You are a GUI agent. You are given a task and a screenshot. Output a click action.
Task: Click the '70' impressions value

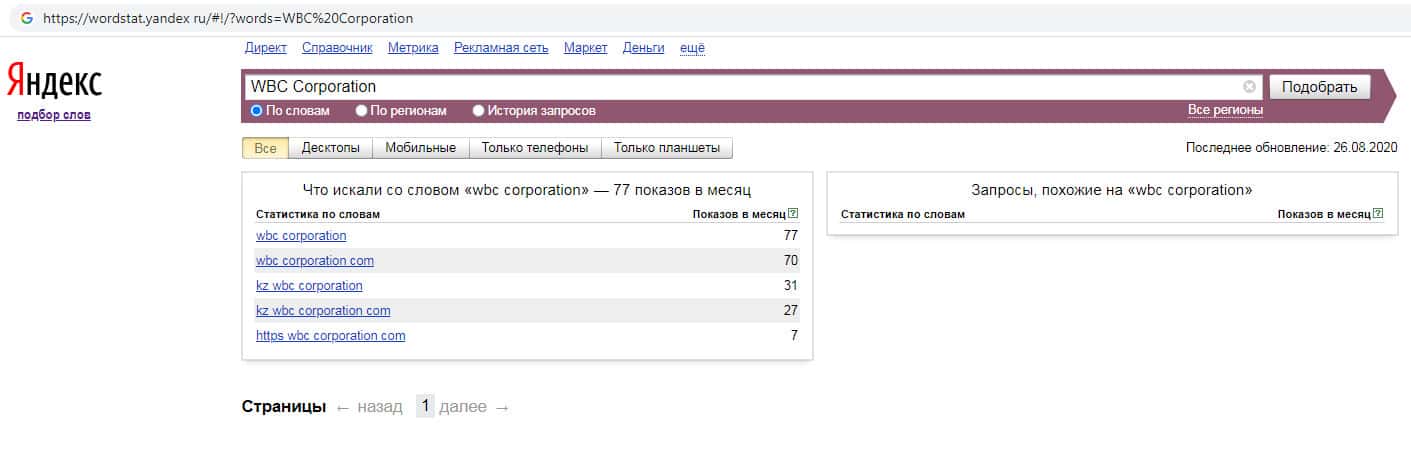click(790, 261)
